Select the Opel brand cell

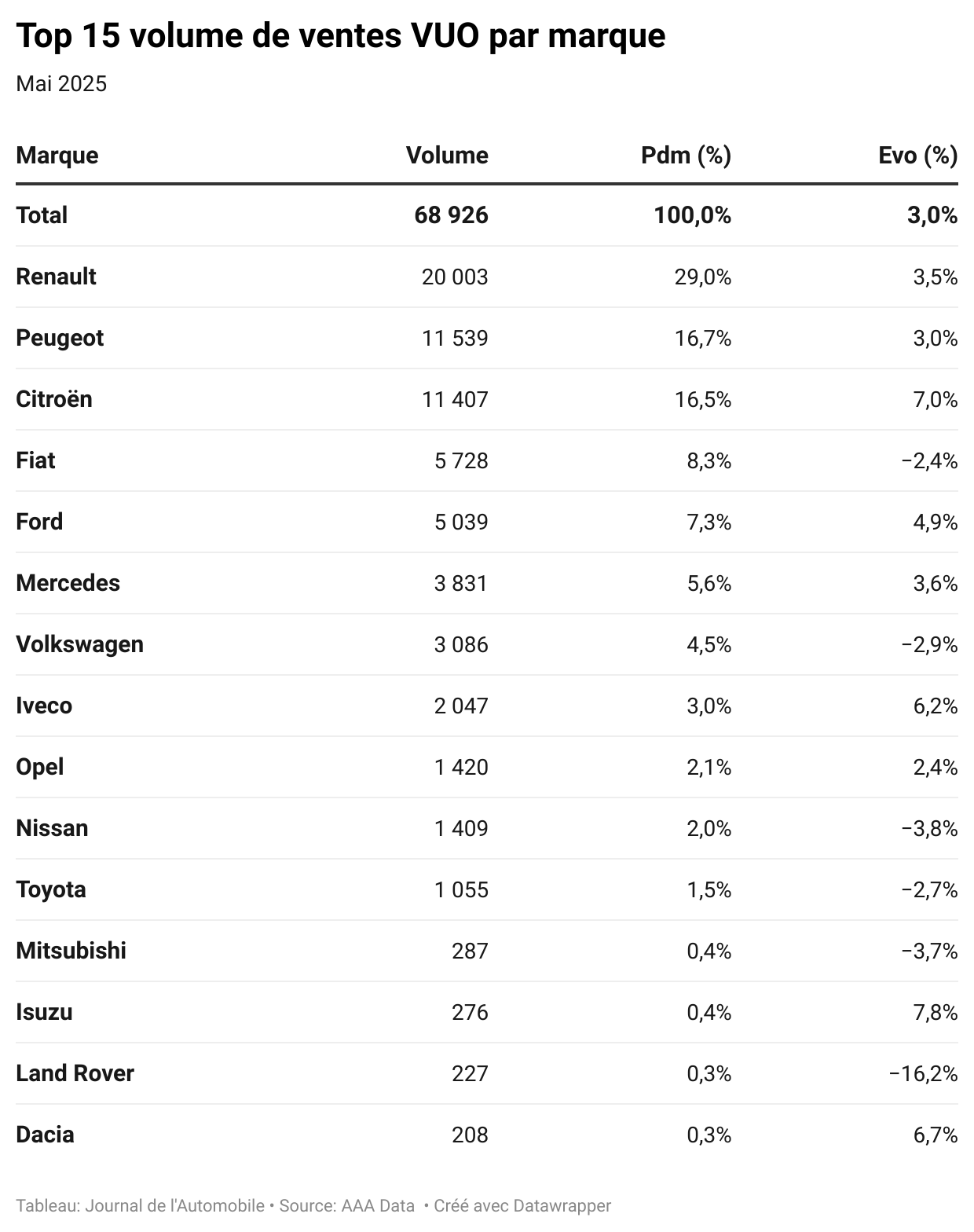point(39,767)
